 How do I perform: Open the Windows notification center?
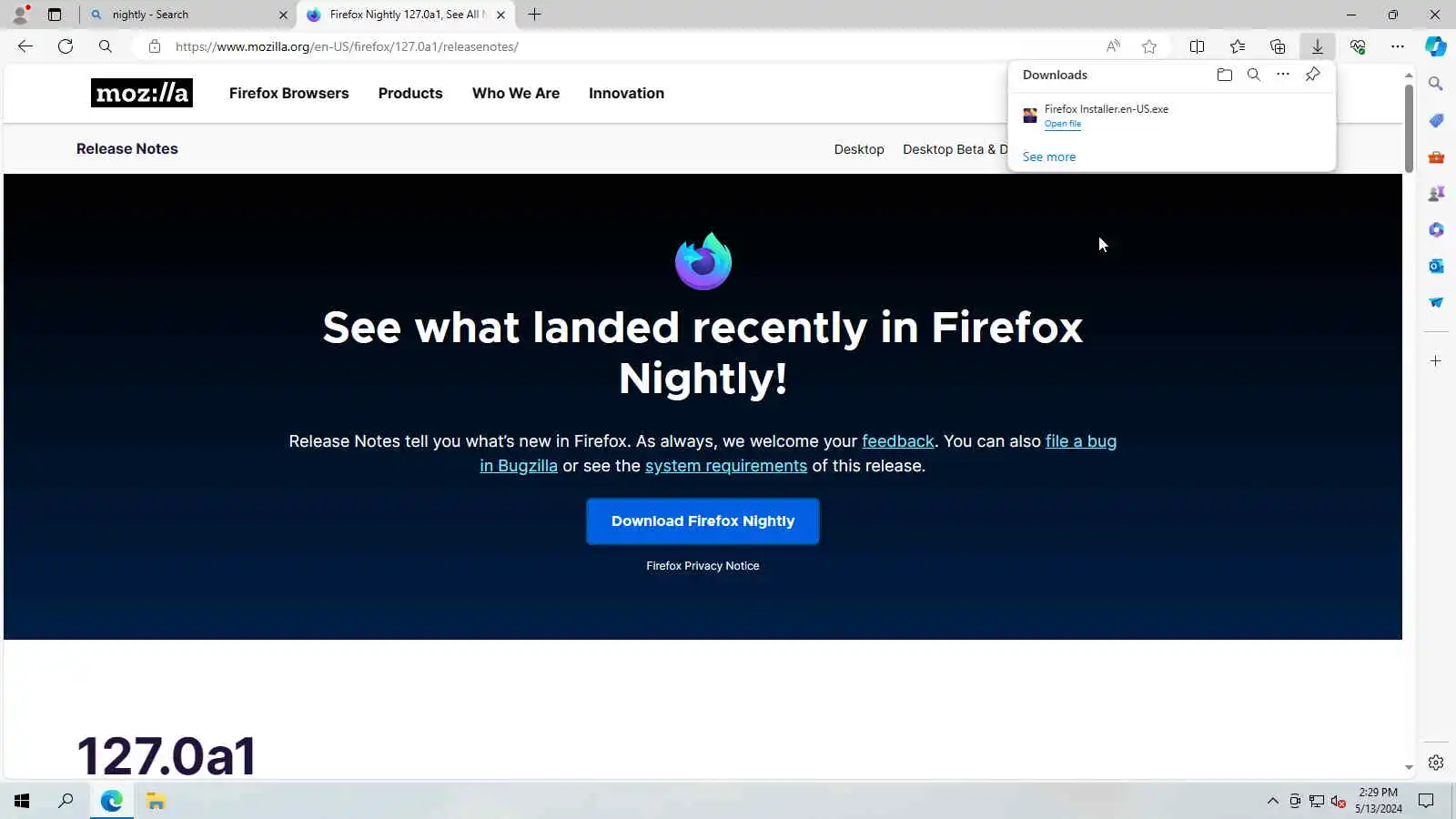pos(1426,801)
